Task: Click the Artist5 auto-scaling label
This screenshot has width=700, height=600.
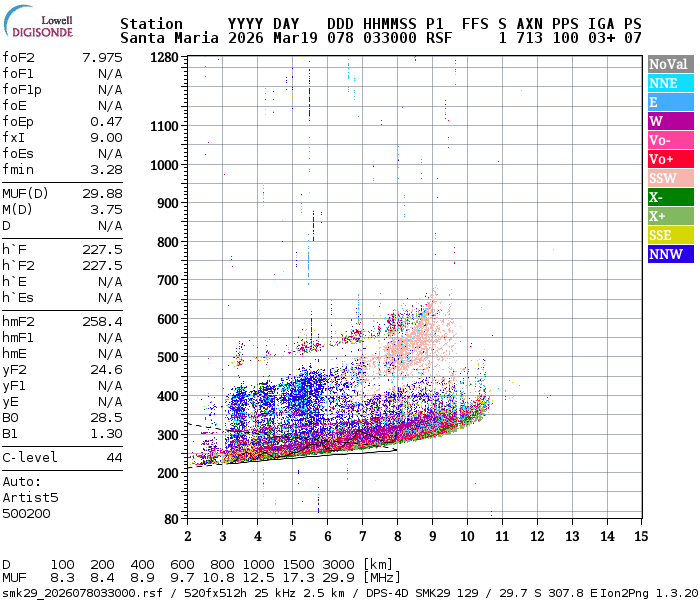Action: coord(30,497)
